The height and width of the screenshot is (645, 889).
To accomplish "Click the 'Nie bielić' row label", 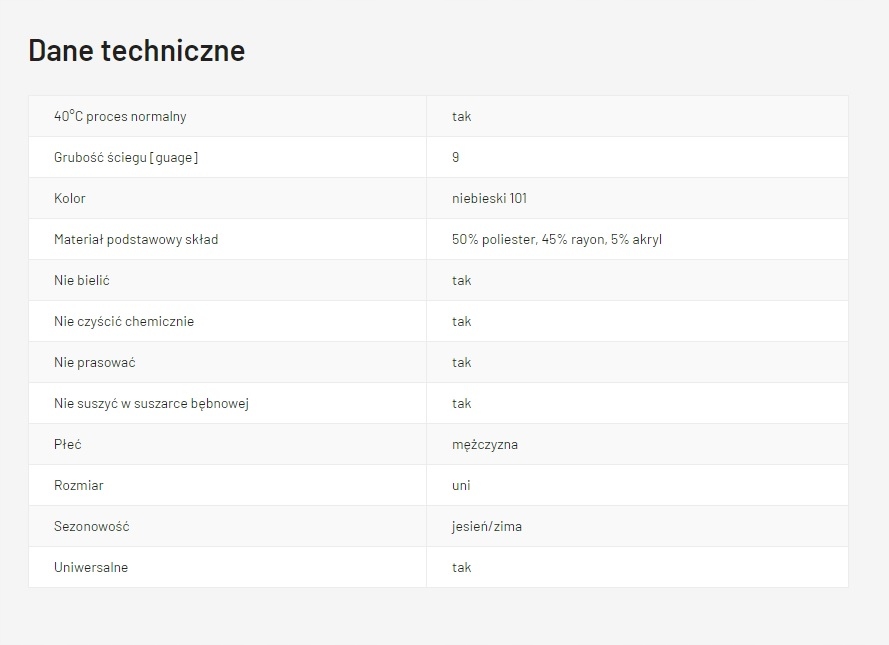I will point(82,280).
